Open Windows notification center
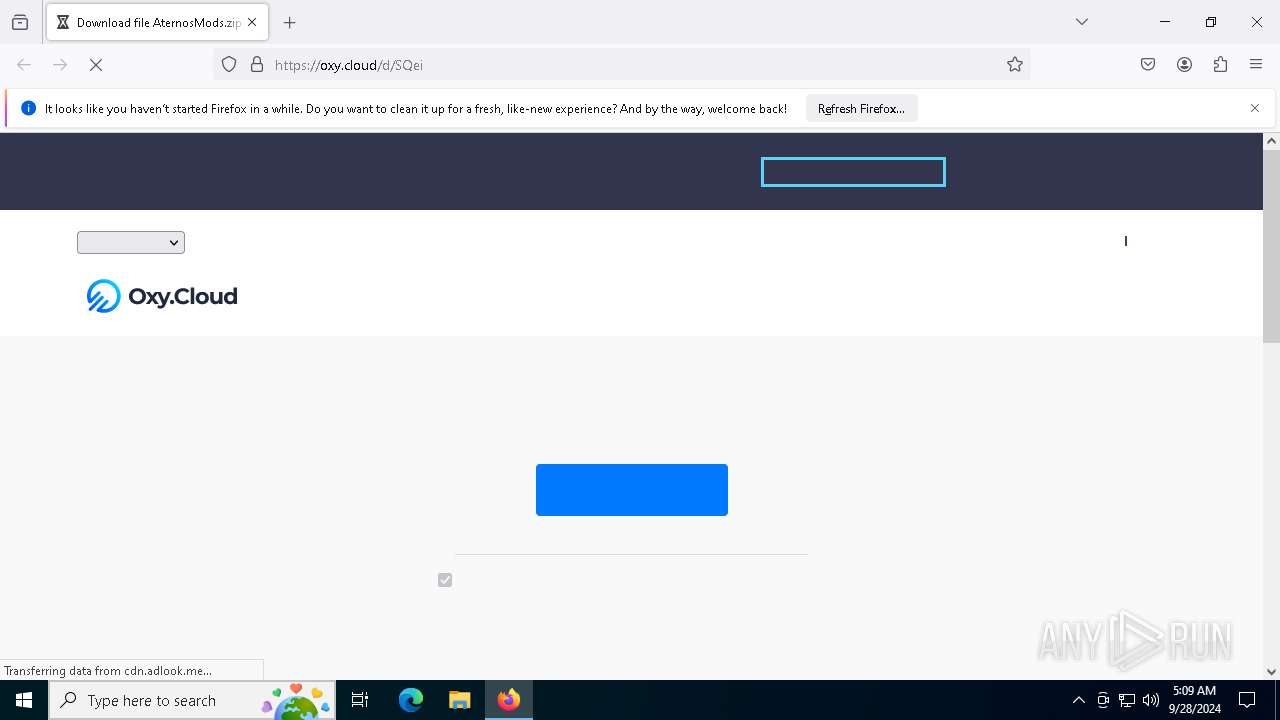1280x720 pixels. click(1247, 700)
